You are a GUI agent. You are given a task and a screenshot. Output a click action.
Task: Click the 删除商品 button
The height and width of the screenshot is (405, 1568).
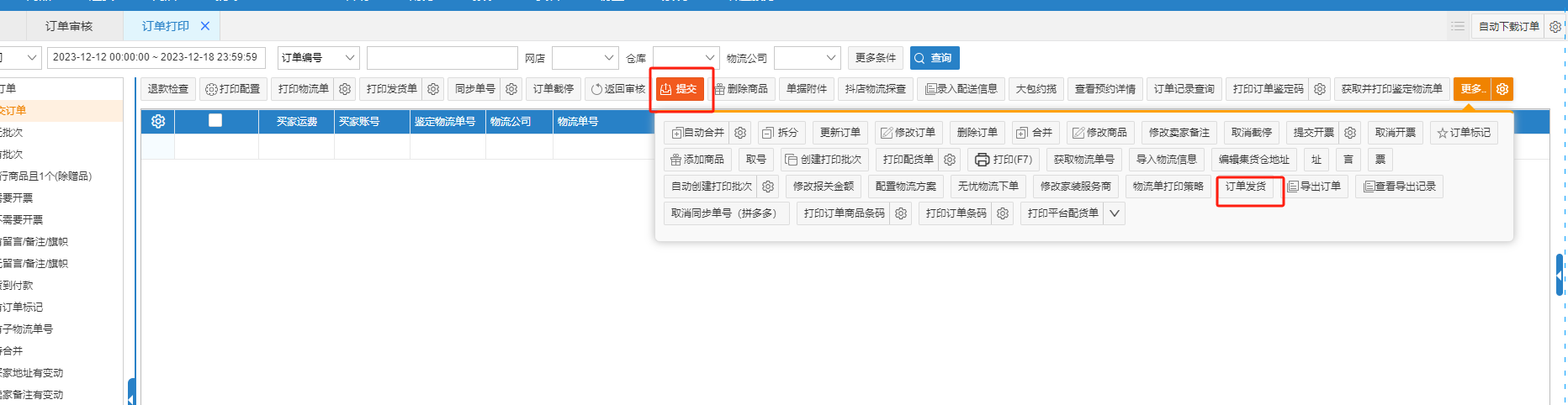pyautogui.click(x=740, y=89)
